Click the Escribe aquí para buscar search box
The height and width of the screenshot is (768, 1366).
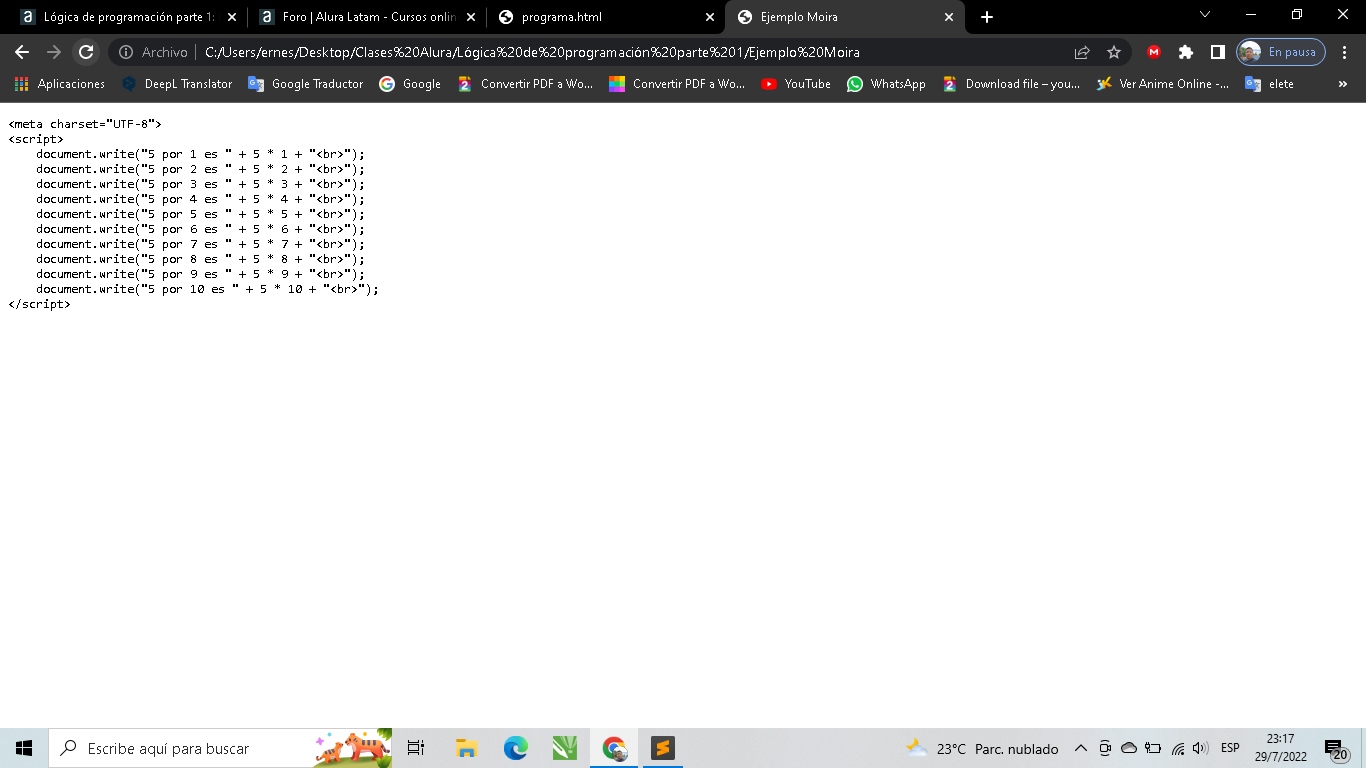(x=220, y=748)
